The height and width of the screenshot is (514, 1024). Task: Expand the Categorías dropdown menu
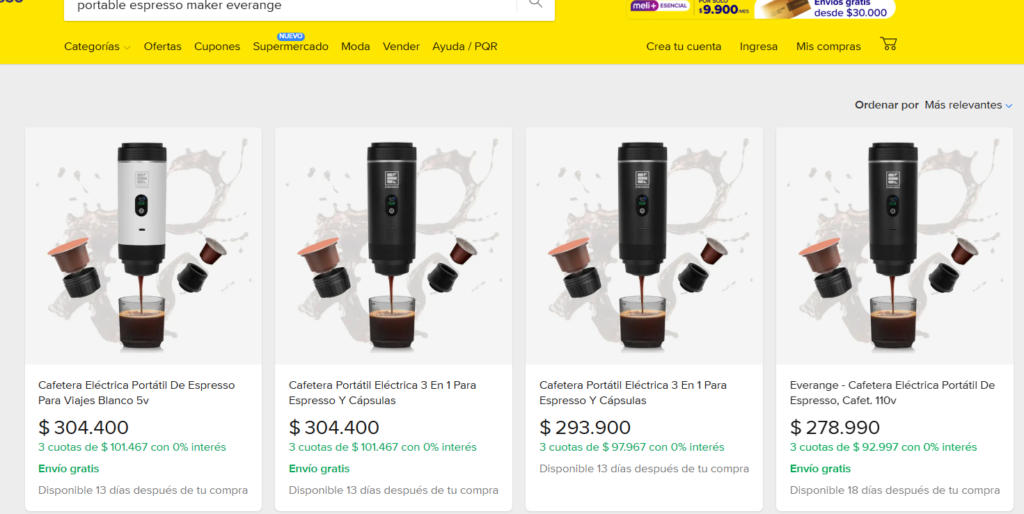(x=97, y=47)
